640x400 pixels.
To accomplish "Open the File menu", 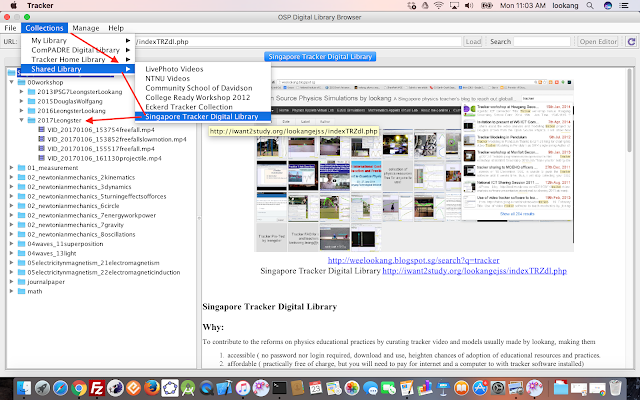I will 10,28.
